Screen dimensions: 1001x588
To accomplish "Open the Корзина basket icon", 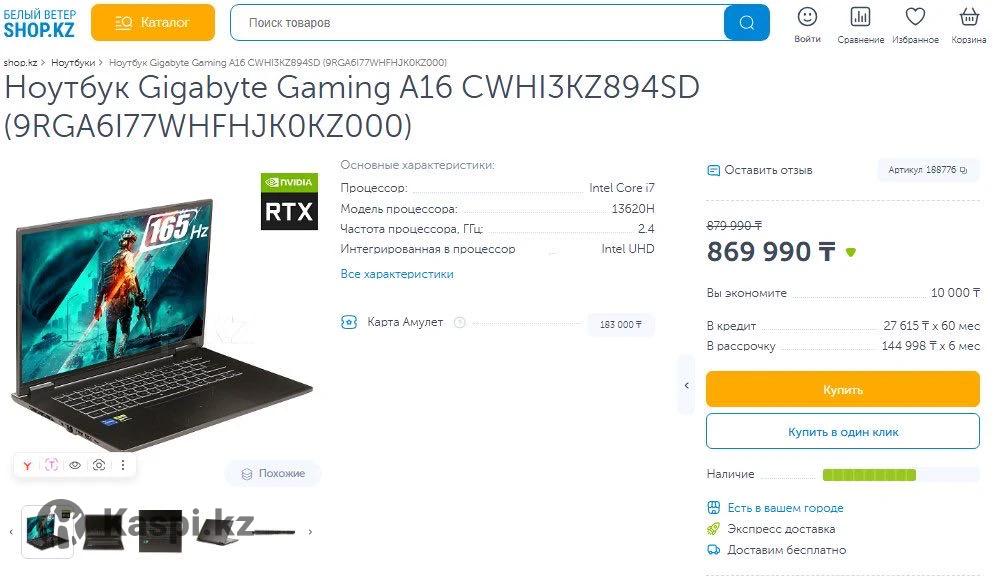I will 969,17.
